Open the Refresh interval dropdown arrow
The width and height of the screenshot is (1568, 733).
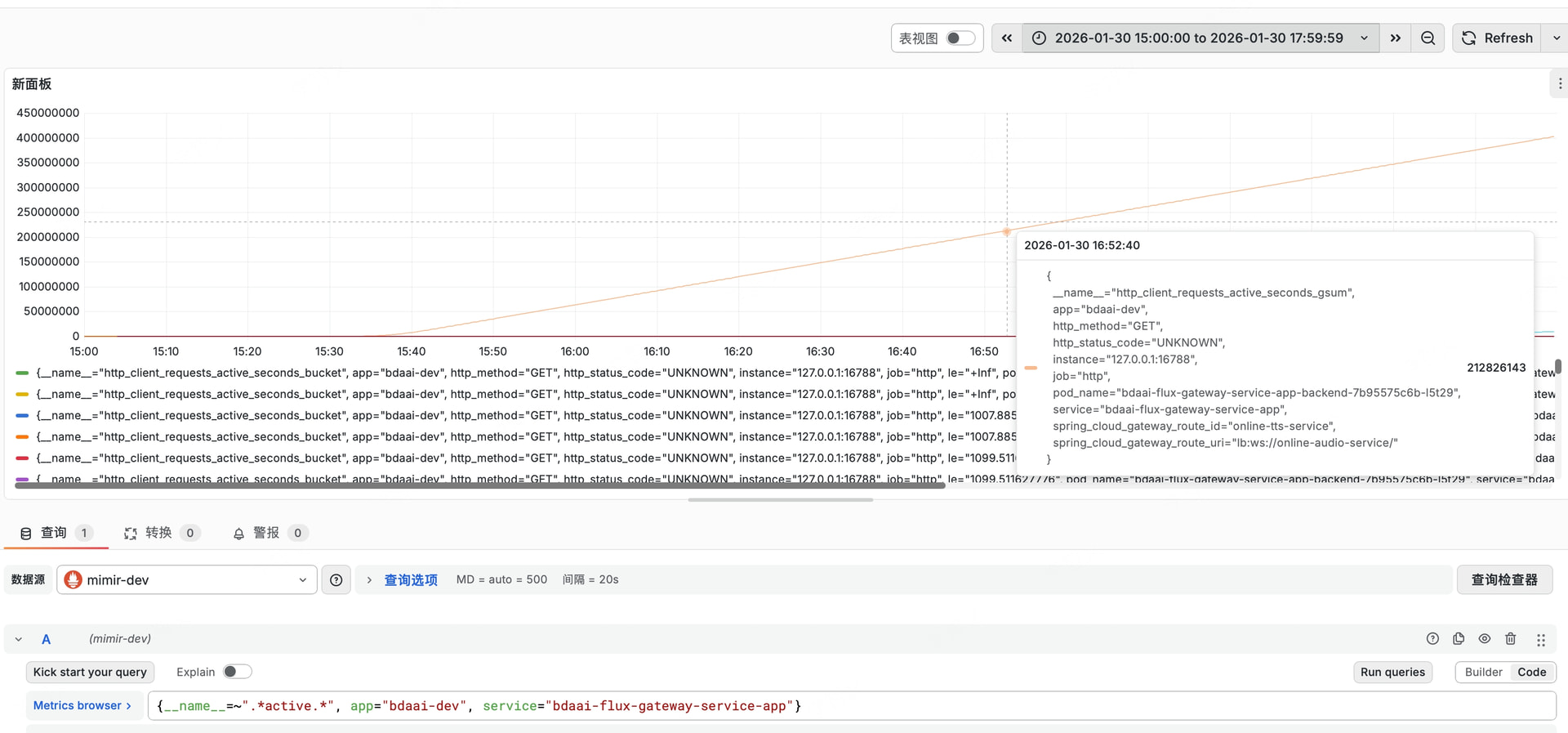[1556, 38]
